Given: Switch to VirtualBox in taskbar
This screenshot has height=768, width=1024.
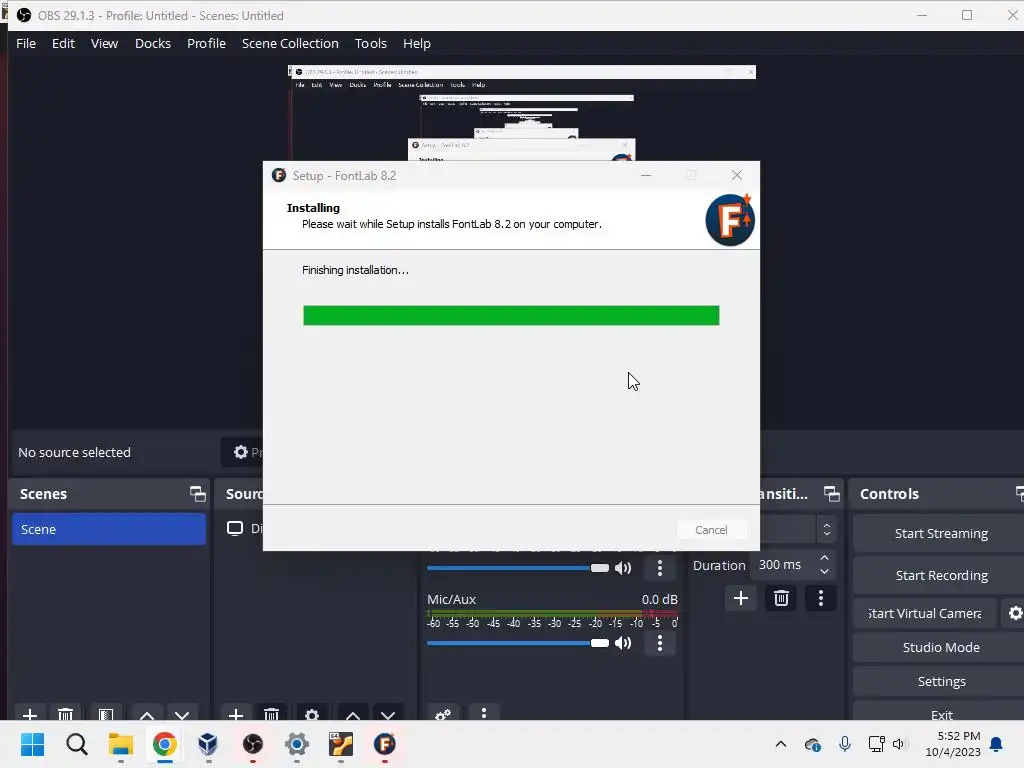Looking at the screenshot, I should [208, 744].
